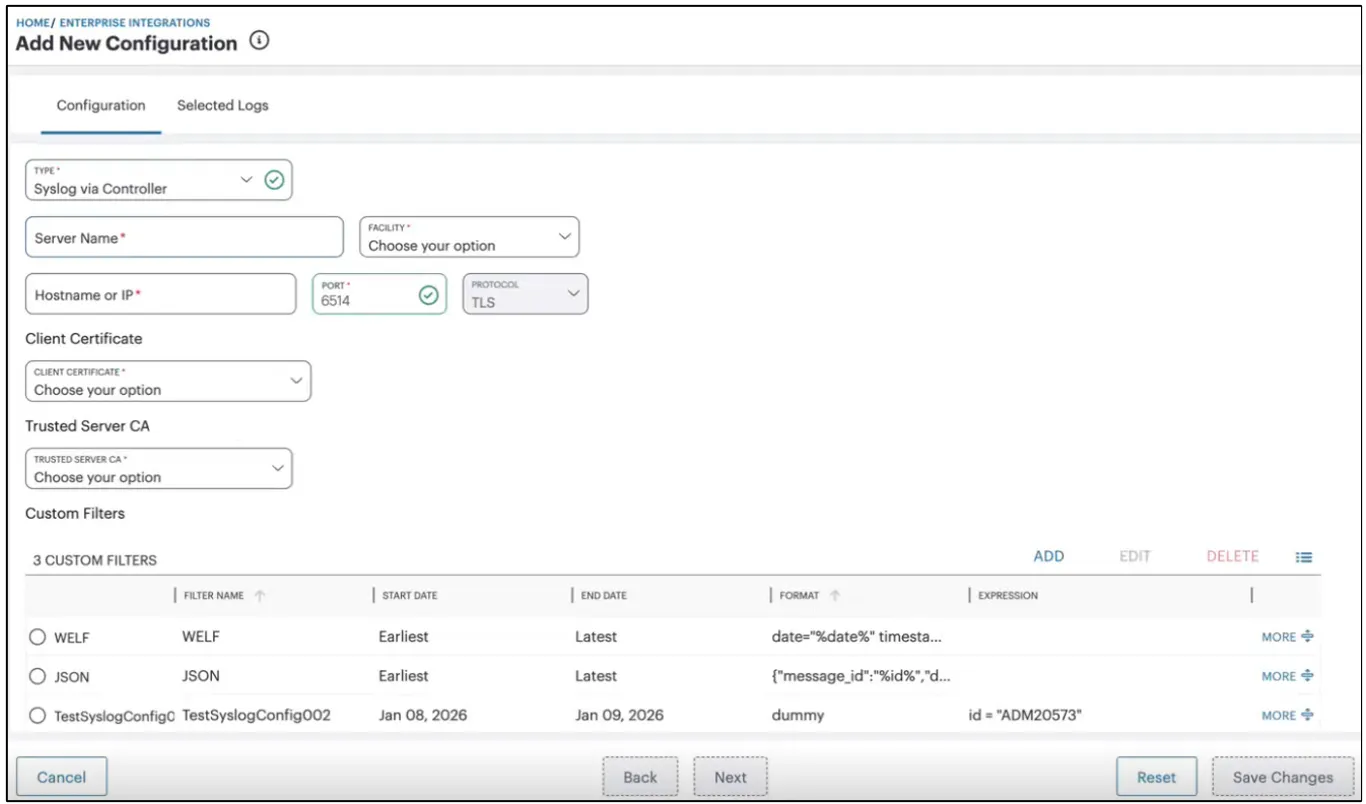Click EDIT above the custom filters table
Image resolution: width=1366 pixels, height=804 pixels.
(x=1135, y=556)
